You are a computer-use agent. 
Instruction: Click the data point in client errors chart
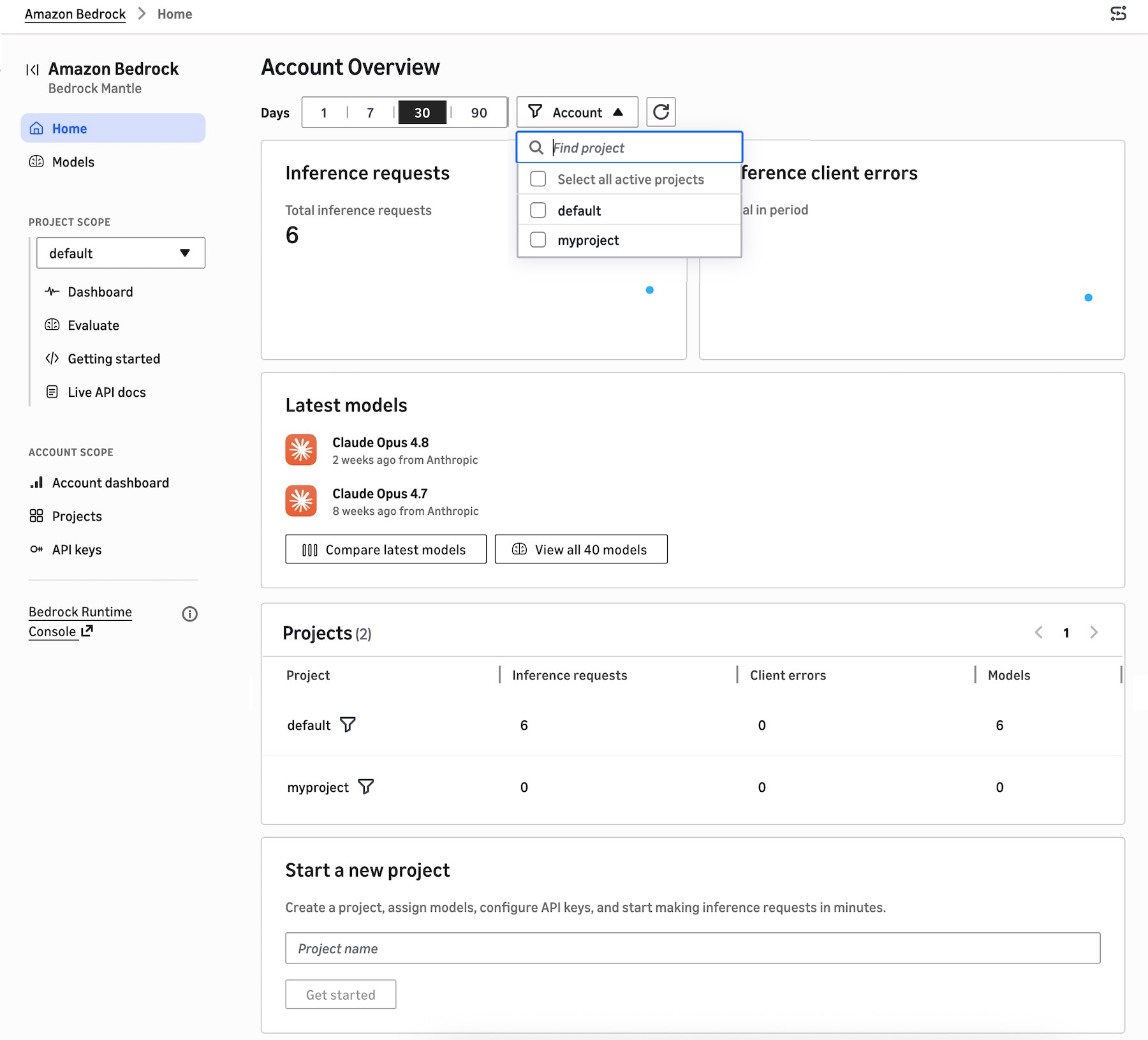click(x=1088, y=297)
